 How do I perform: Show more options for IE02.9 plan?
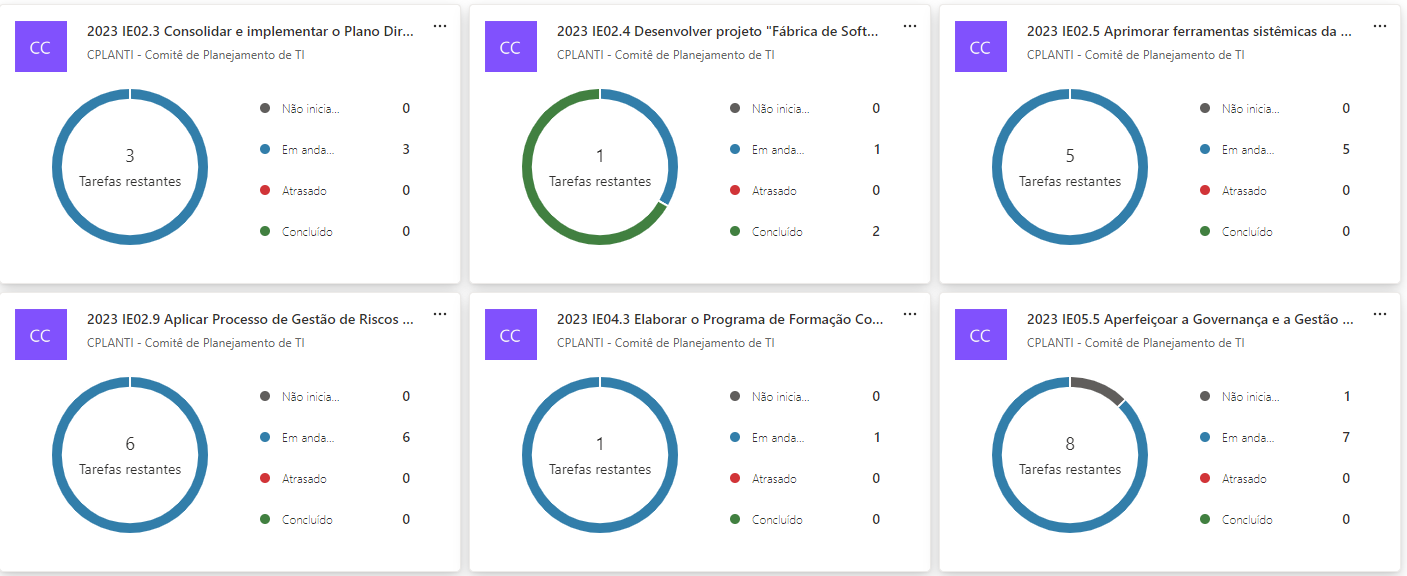440,314
